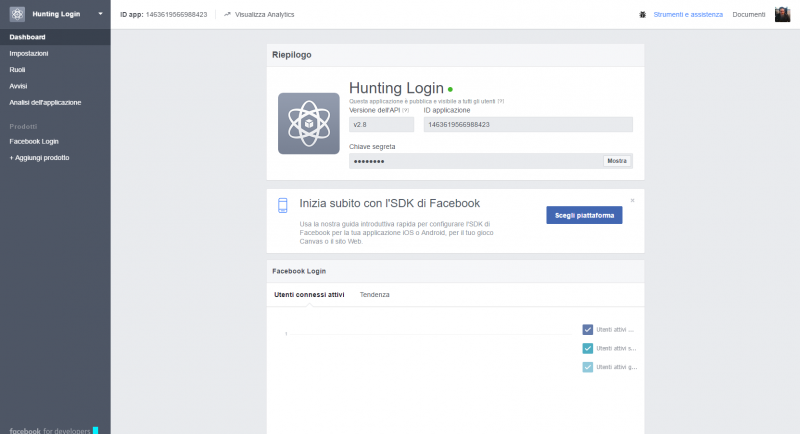Open Strumenti e assistenza
This screenshot has height=434, width=800.
tap(688, 15)
